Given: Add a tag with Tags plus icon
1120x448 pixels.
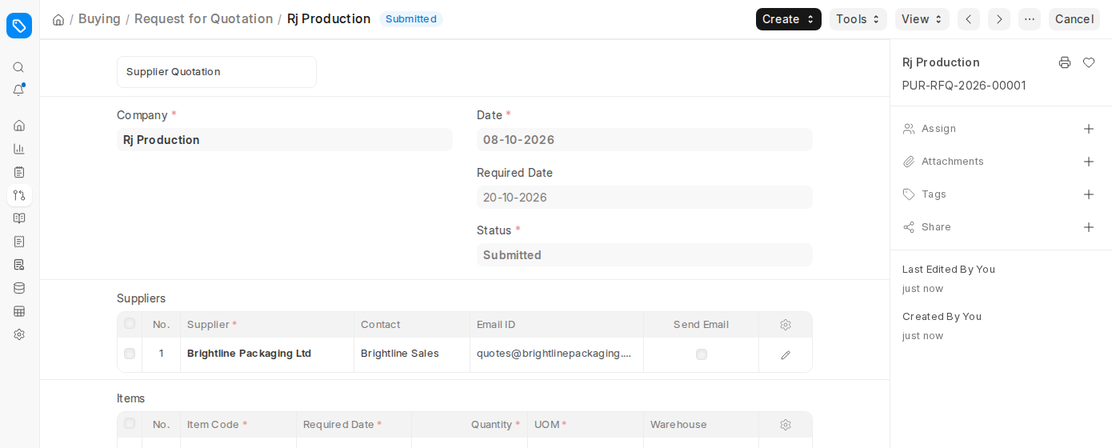Looking at the screenshot, I should click(1089, 194).
